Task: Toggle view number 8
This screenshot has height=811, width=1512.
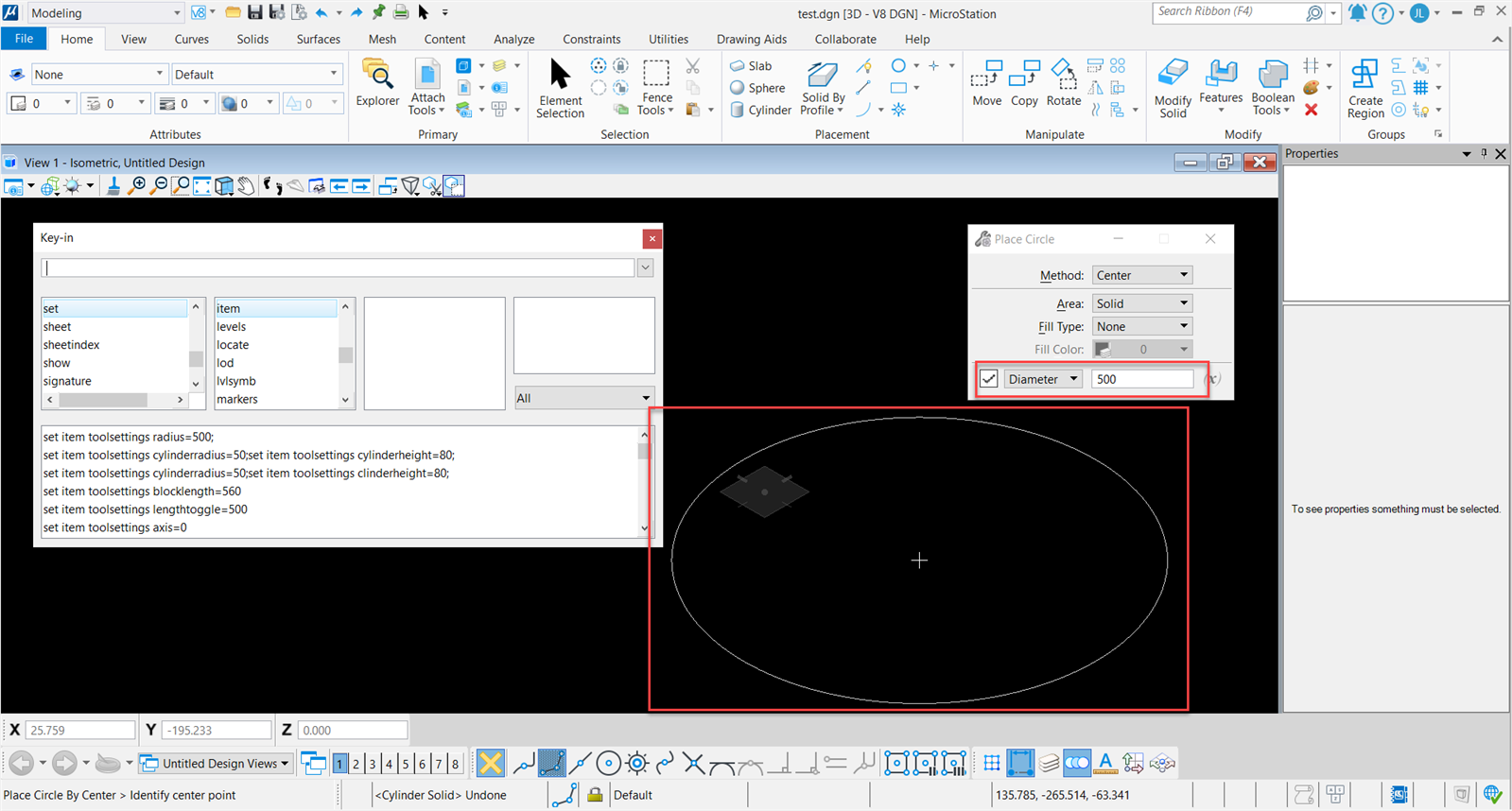Action: (x=455, y=764)
